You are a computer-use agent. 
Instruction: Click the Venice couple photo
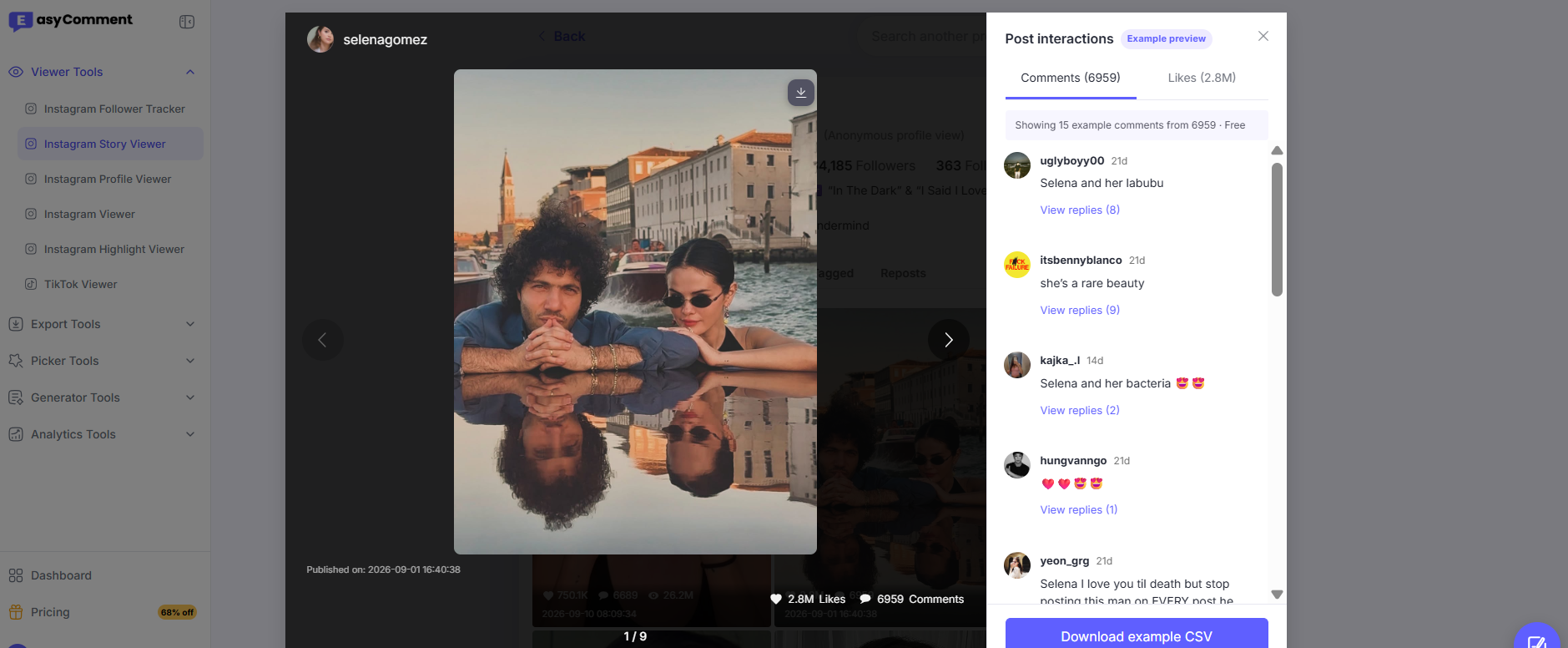[x=635, y=311]
